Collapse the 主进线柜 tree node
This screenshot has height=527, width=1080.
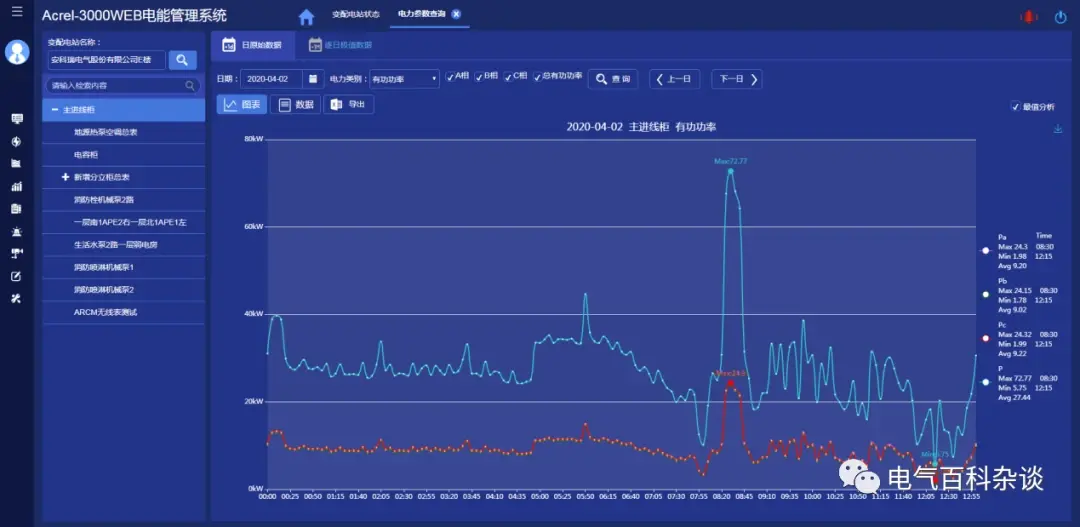pyautogui.click(x=55, y=109)
